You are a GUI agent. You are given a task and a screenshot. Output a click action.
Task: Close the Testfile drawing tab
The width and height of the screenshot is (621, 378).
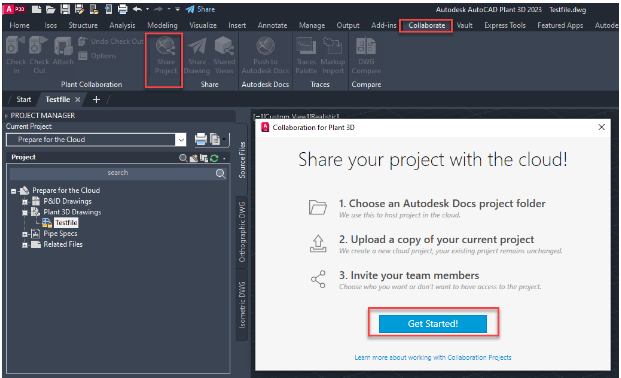pyautogui.click(x=78, y=99)
